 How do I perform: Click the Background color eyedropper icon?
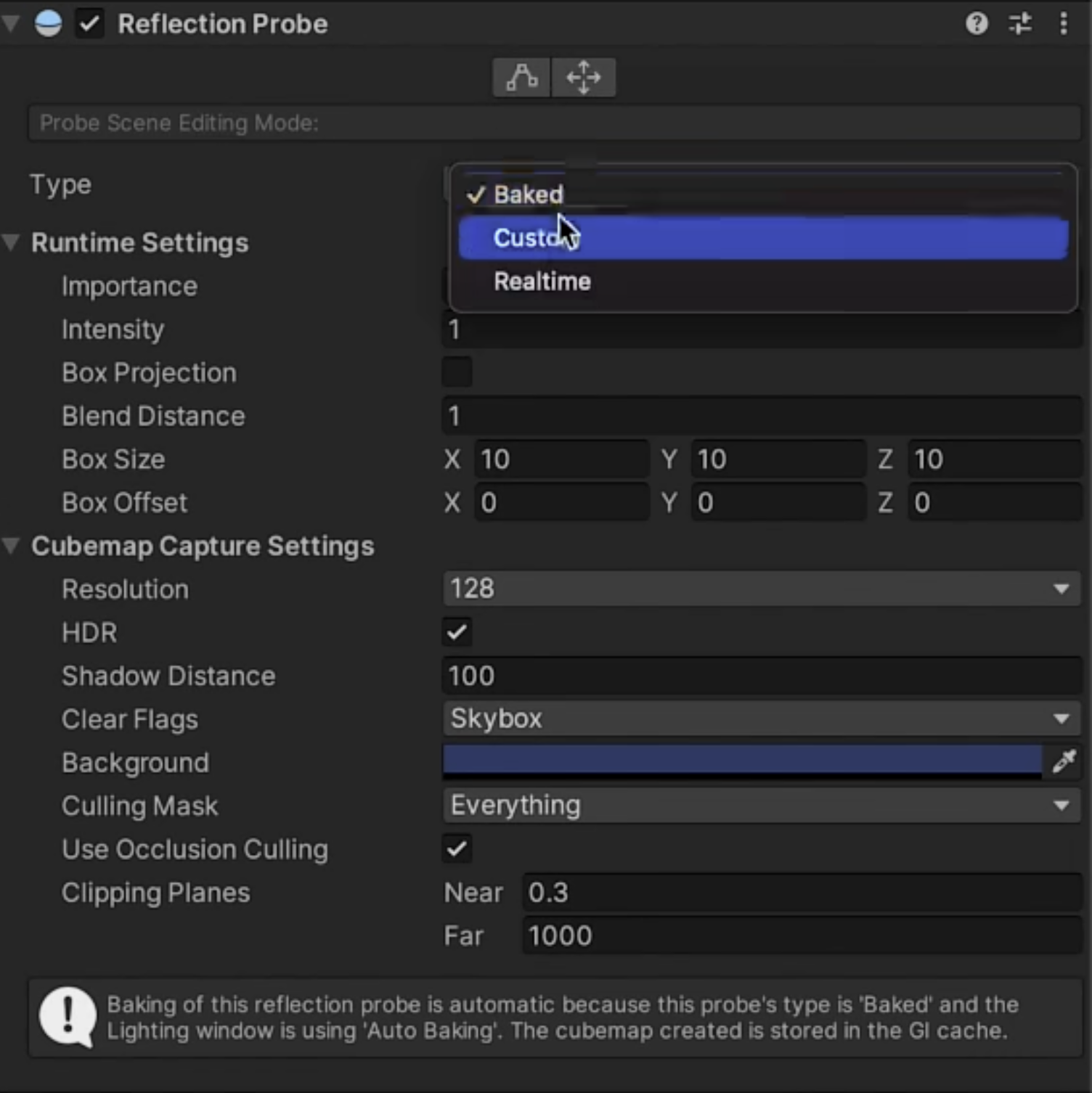1064,761
